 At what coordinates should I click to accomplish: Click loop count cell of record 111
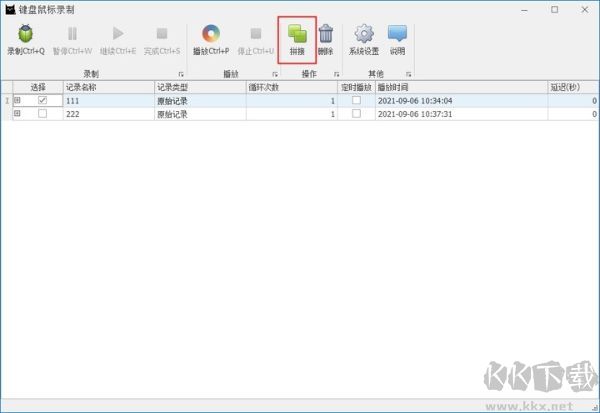coord(292,101)
